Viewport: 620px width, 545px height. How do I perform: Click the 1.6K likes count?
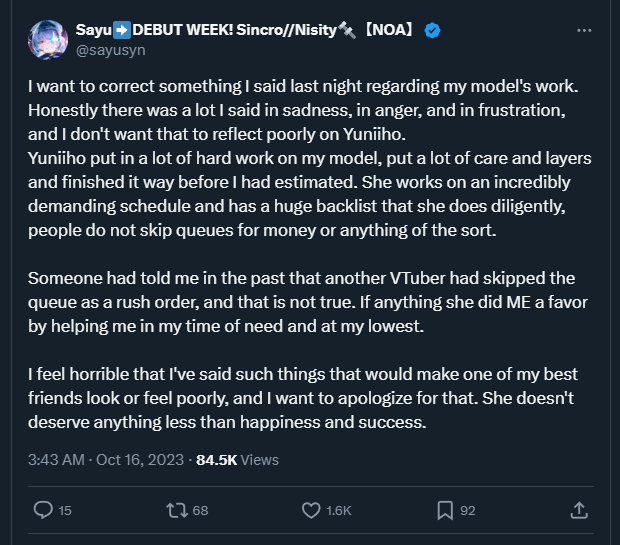pos(339,511)
